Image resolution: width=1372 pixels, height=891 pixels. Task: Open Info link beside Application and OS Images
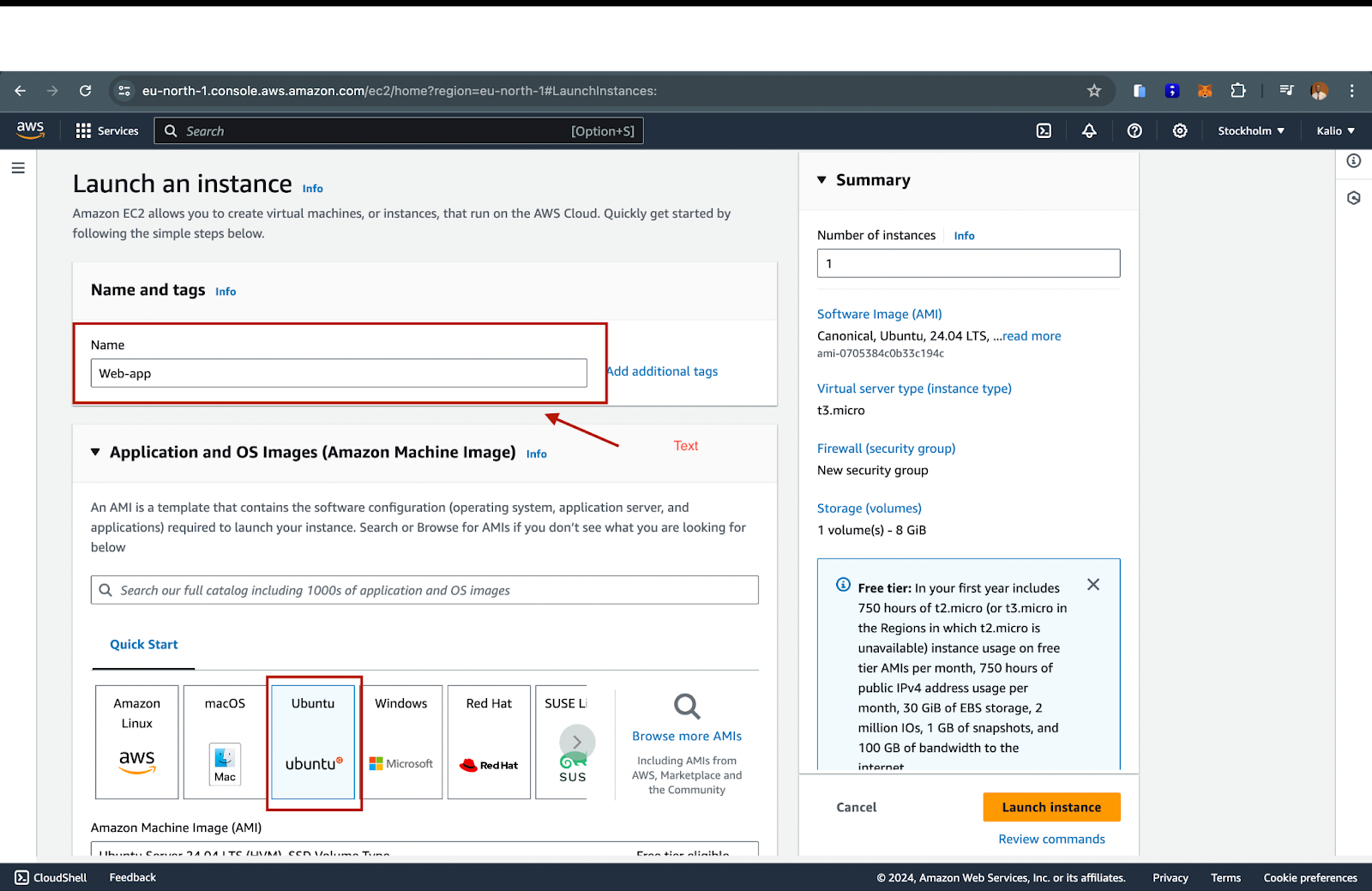click(x=537, y=455)
